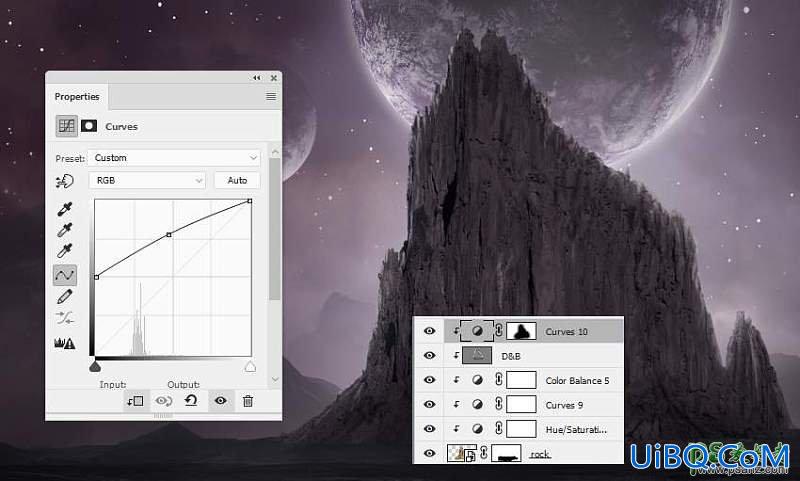Delete this adjustment layer via trash icon

pos(248,401)
